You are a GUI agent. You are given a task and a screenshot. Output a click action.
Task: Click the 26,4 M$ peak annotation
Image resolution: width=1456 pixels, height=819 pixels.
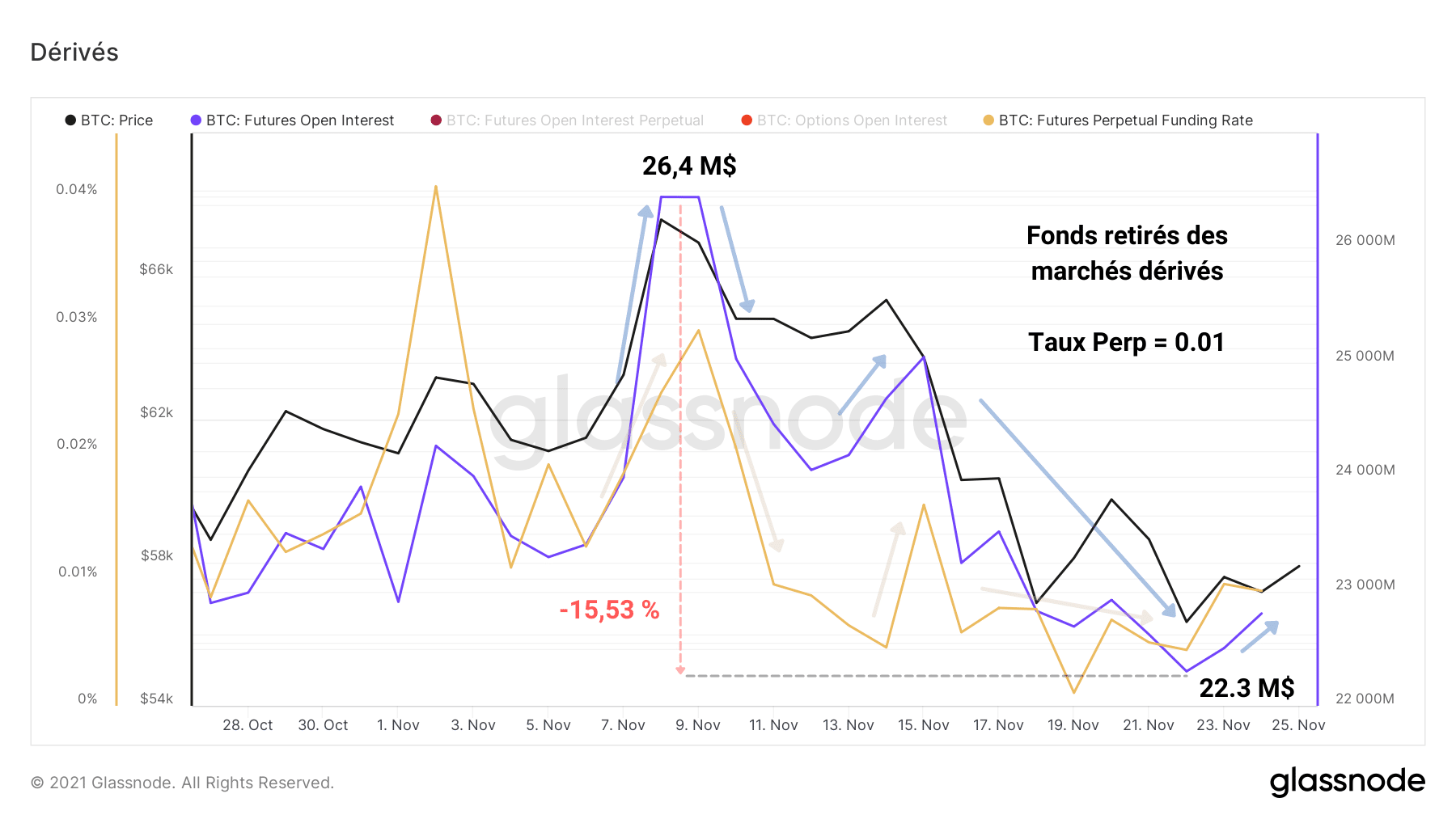689,166
